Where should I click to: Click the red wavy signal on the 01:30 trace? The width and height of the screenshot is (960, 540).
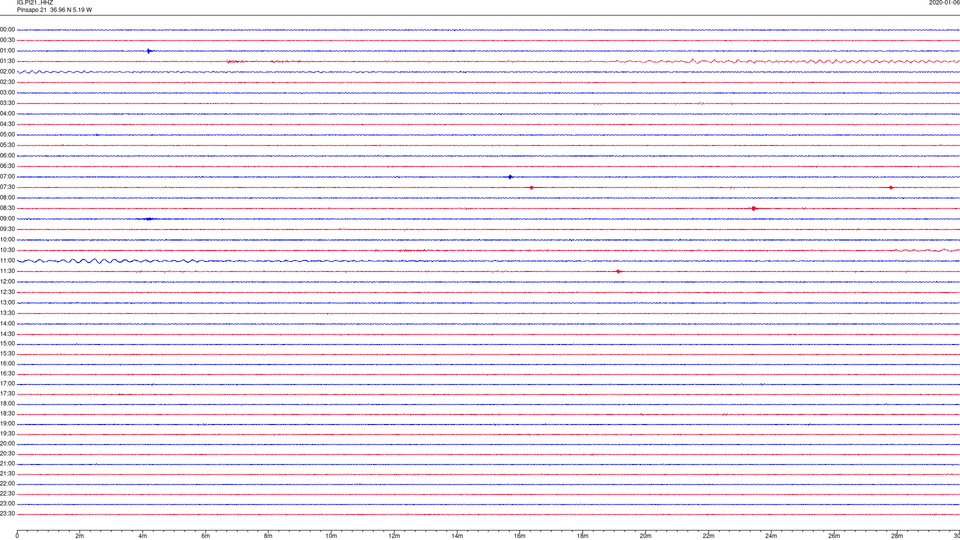click(787, 61)
